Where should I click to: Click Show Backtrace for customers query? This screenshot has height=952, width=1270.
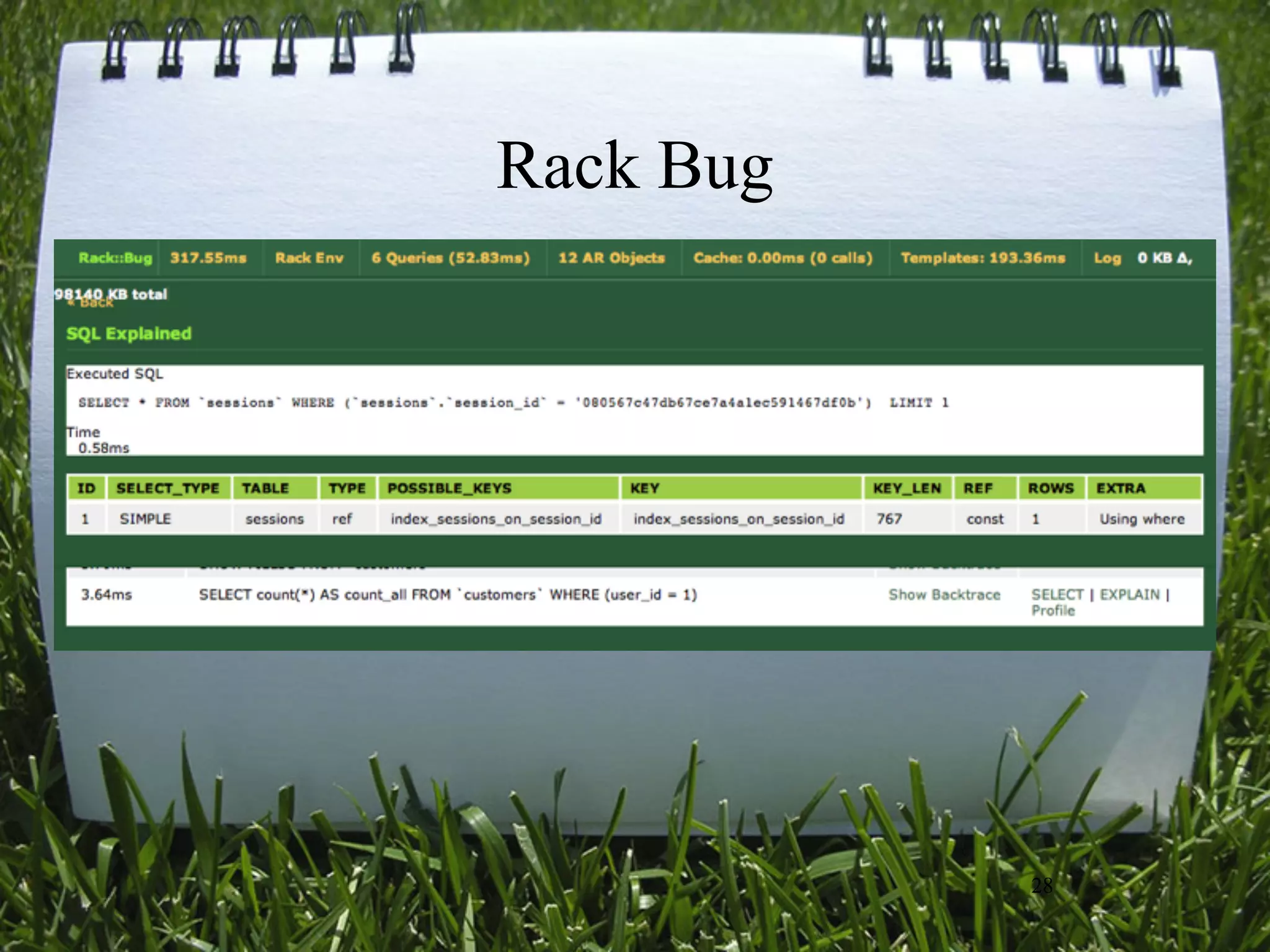click(x=944, y=595)
